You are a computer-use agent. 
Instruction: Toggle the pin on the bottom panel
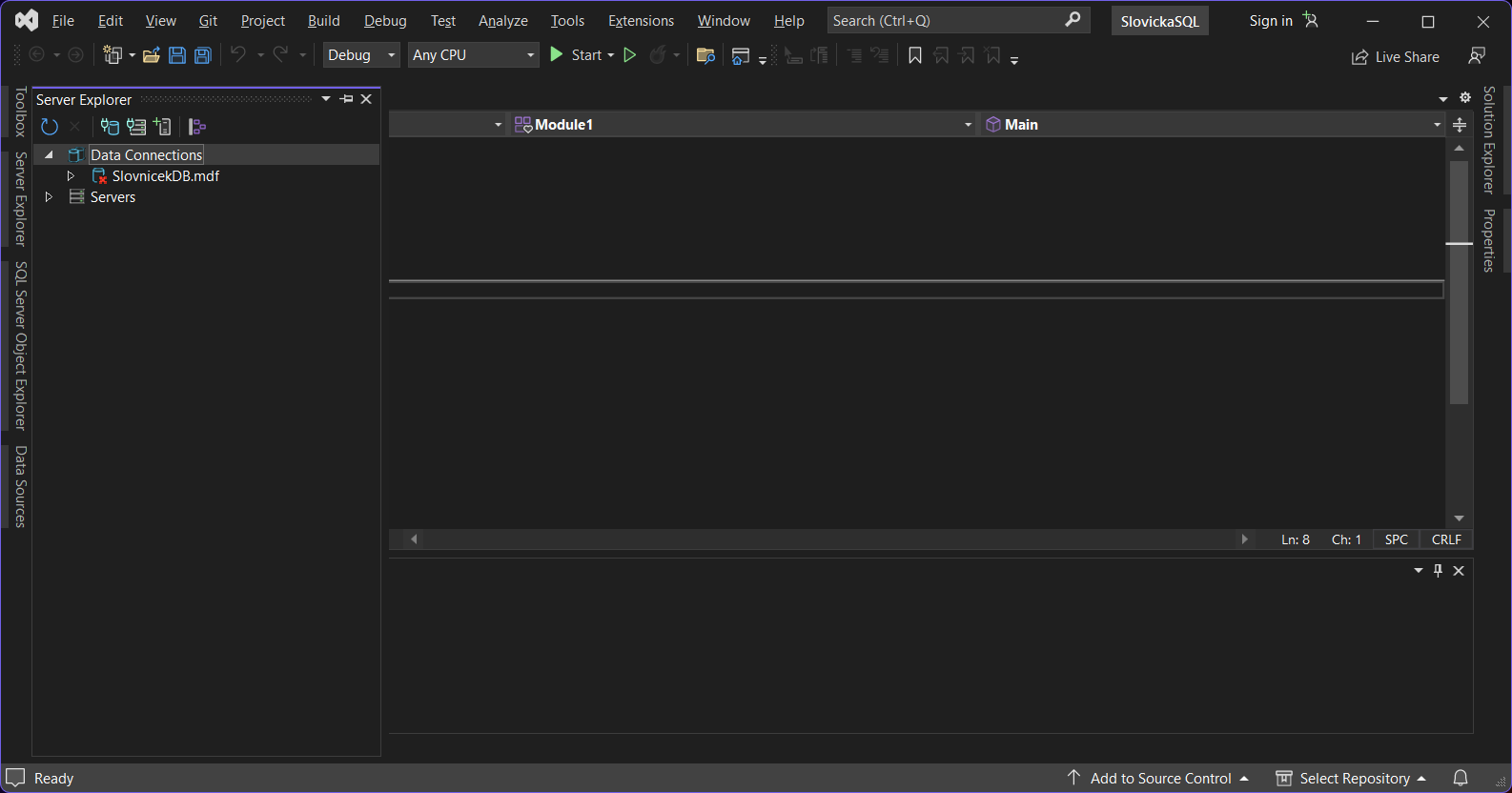[x=1439, y=570]
